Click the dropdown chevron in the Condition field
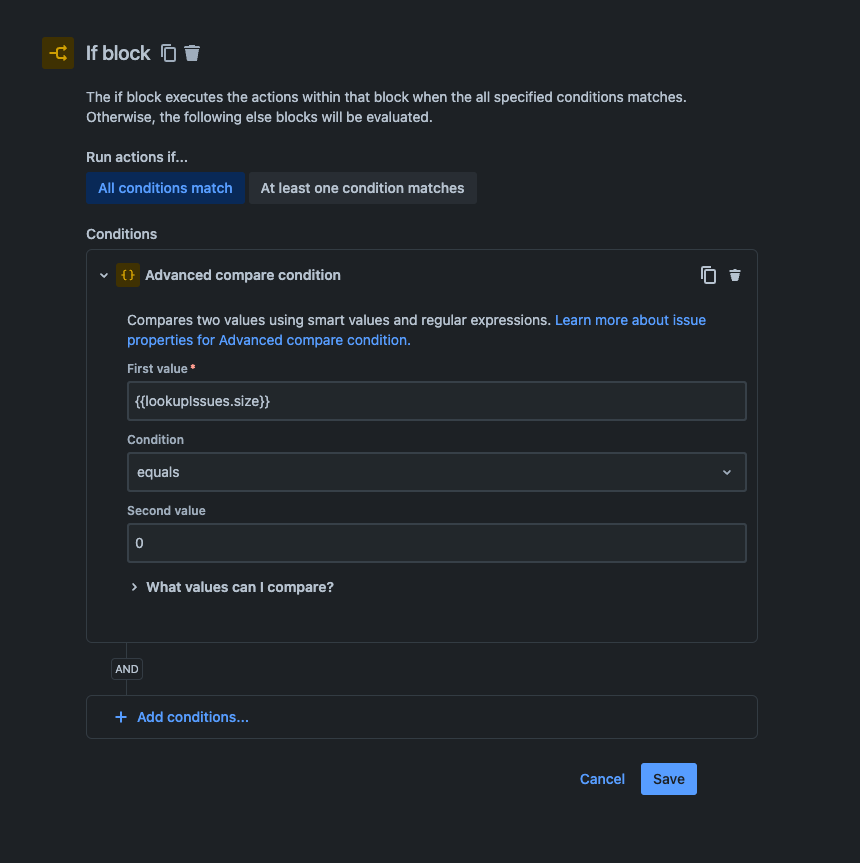Screen dimensions: 860x863 (x=727, y=472)
